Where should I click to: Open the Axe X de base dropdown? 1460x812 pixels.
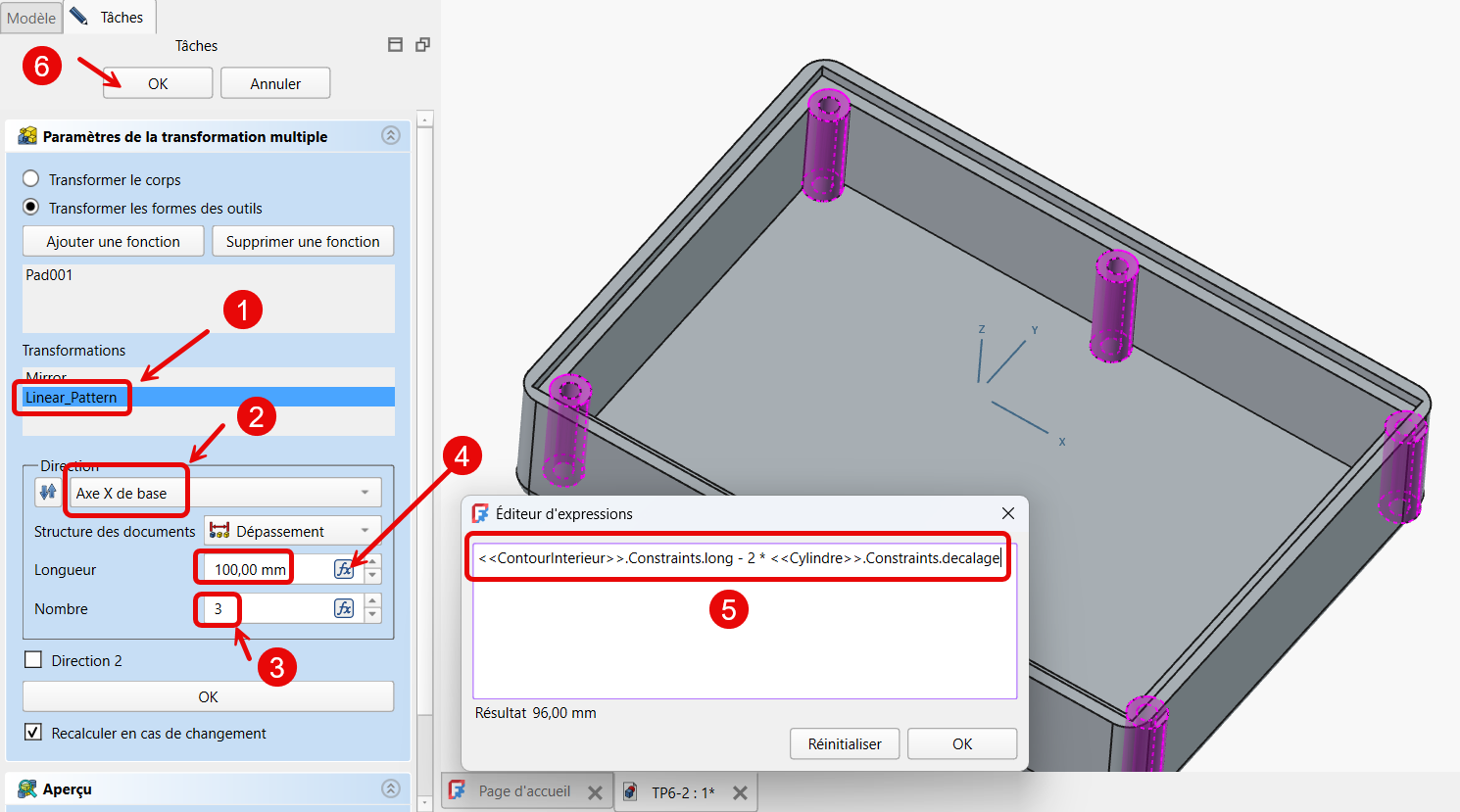(x=225, y=493)
